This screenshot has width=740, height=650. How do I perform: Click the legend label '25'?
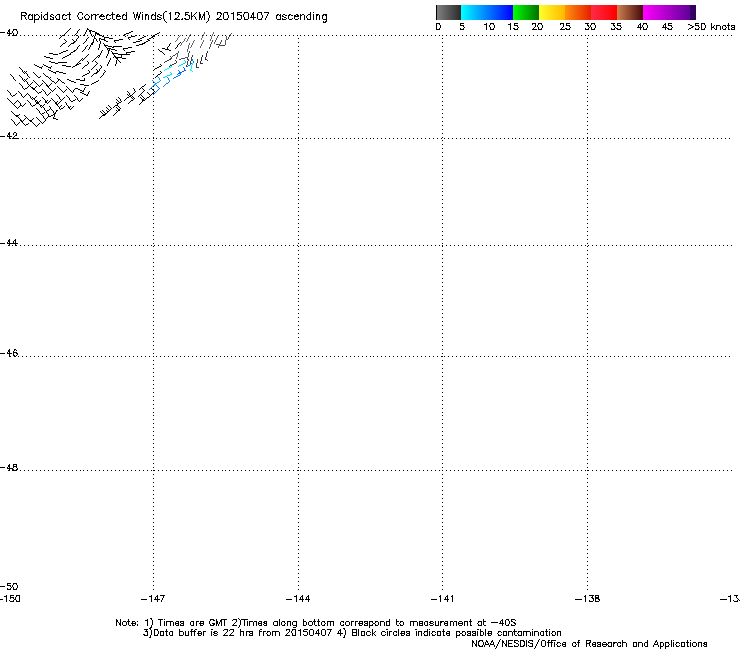pos(565,27)
